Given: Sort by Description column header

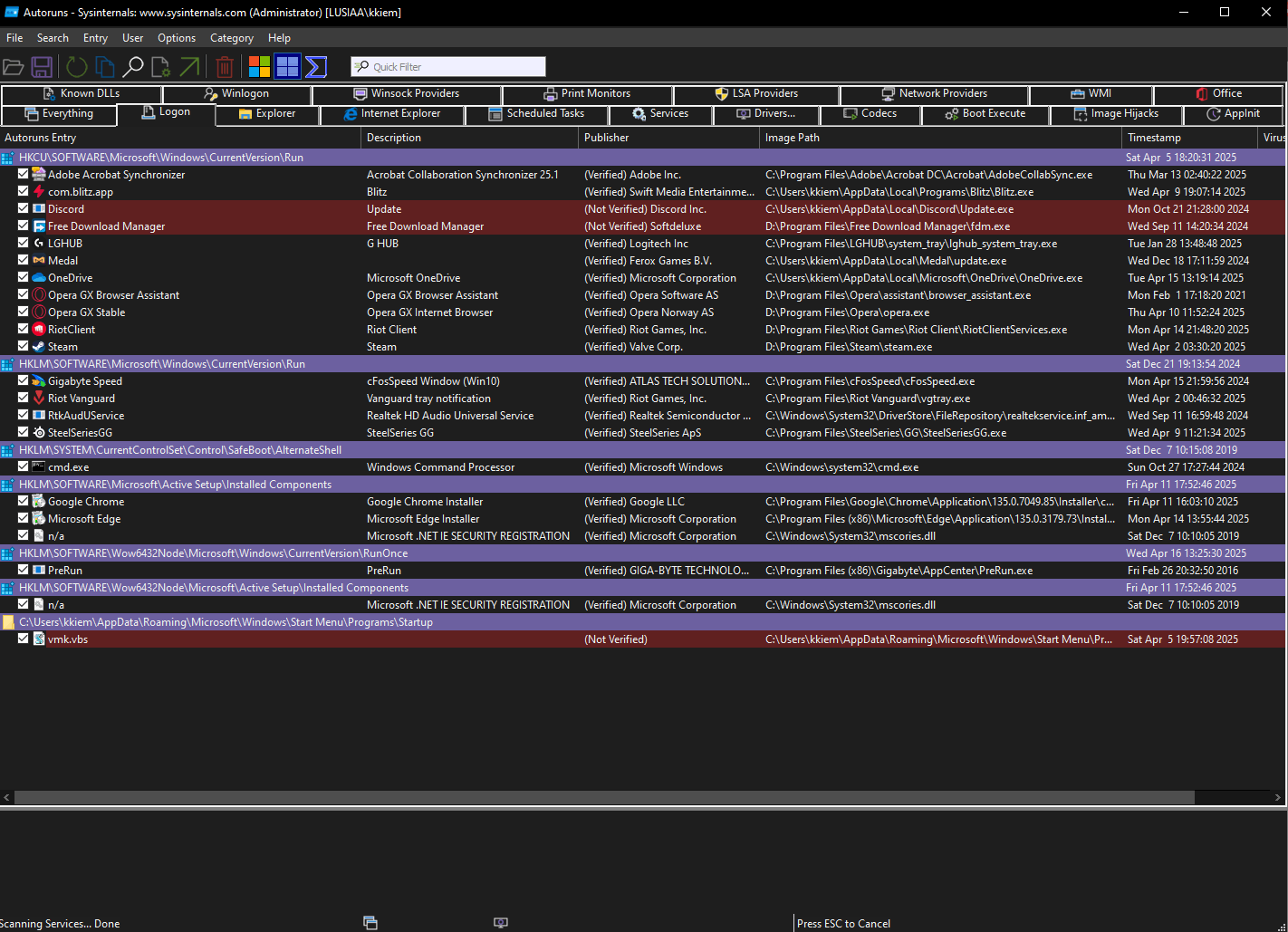Looking at the screenshot, I should (x=469, y=138).
